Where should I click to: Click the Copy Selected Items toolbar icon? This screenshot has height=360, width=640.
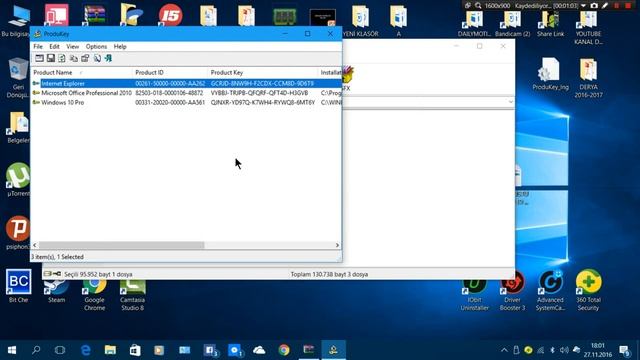pyautogui.click(x=73, y=58)
